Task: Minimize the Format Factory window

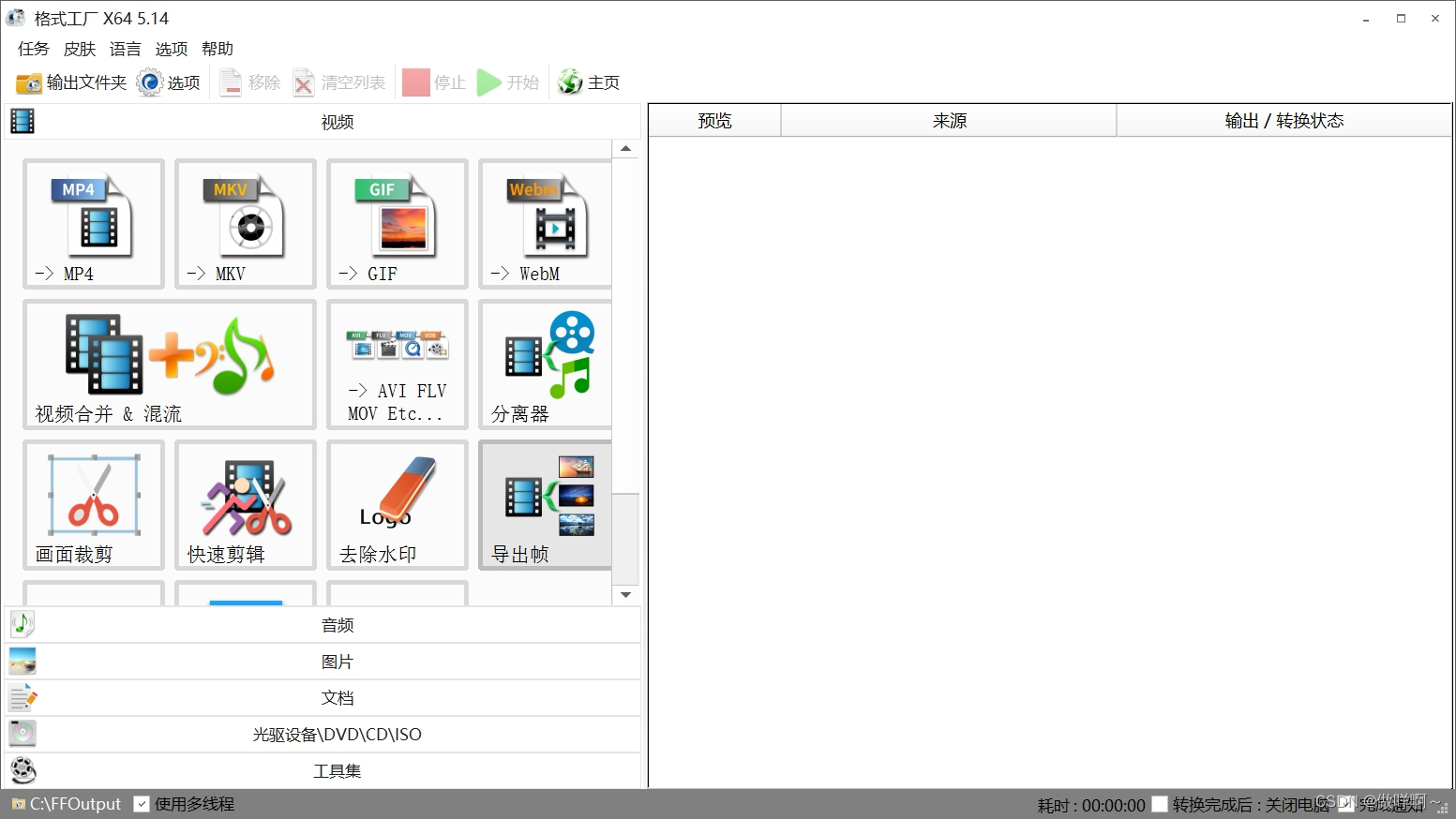Action: pos(1367,19)
